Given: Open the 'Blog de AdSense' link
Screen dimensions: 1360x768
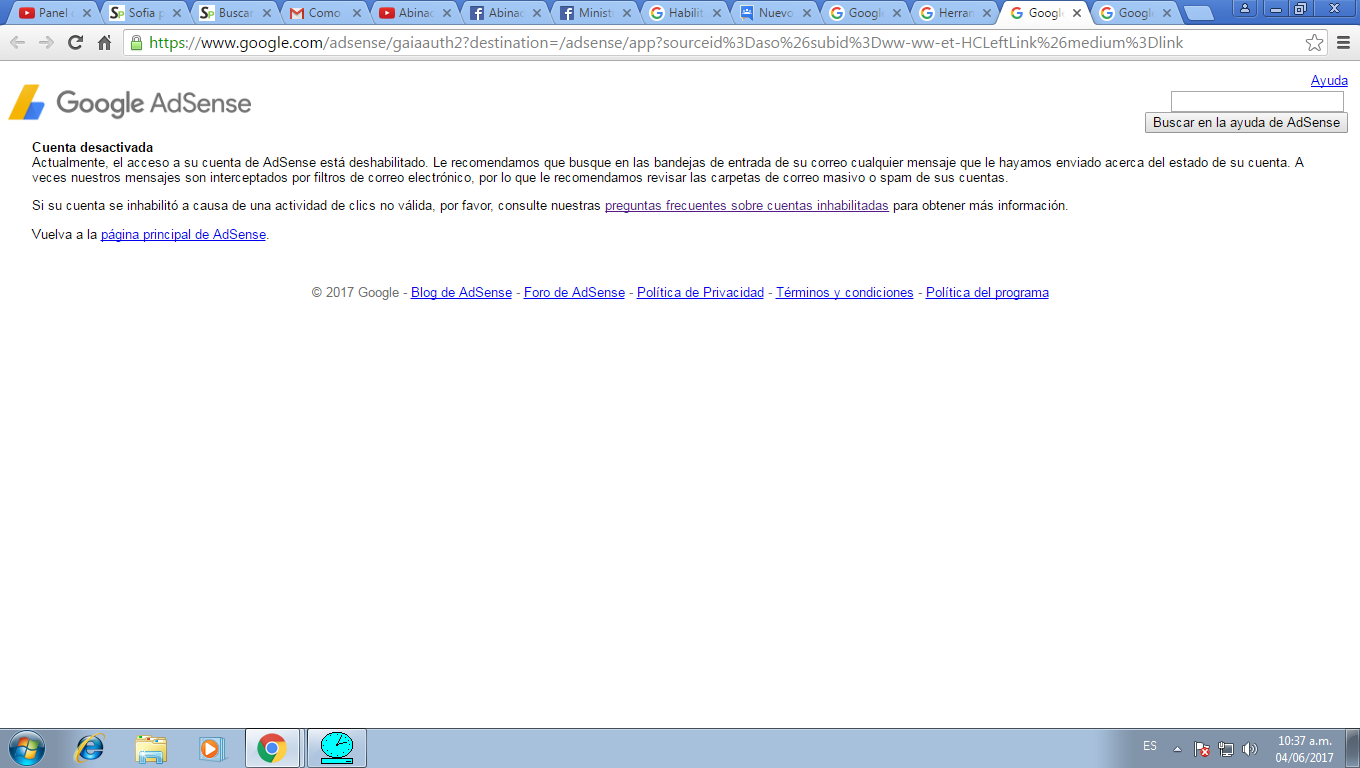Looking at the screenshot, I should [x=461, y=293].
